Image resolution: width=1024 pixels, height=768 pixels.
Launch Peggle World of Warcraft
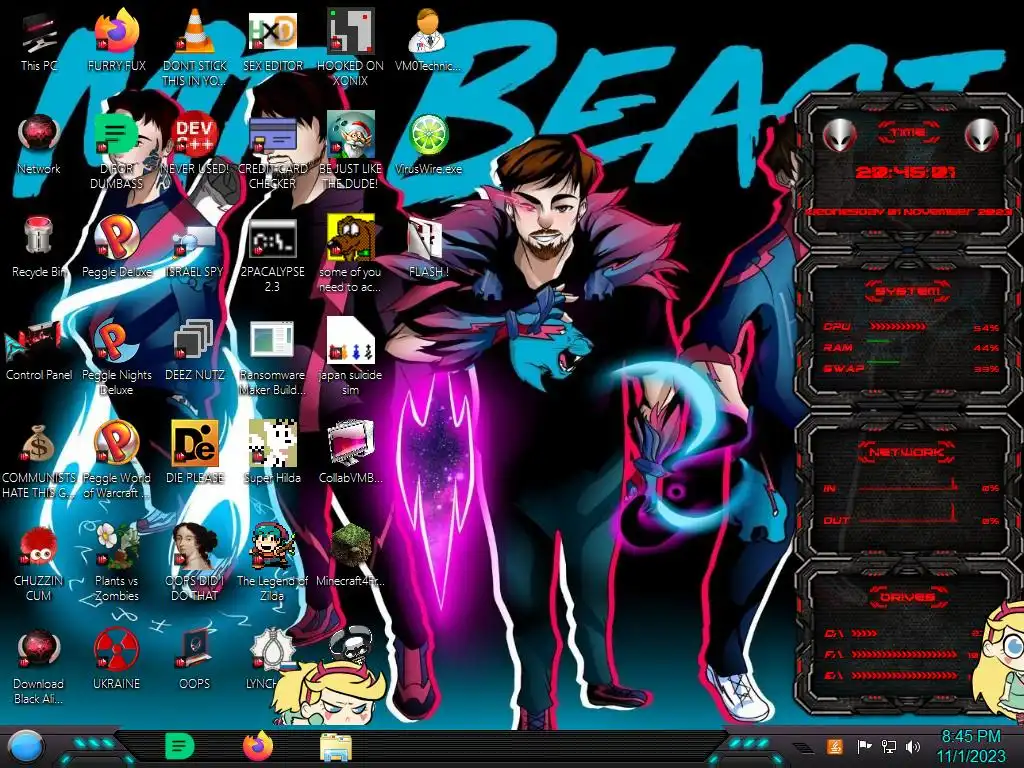click(x=117, y=443)
